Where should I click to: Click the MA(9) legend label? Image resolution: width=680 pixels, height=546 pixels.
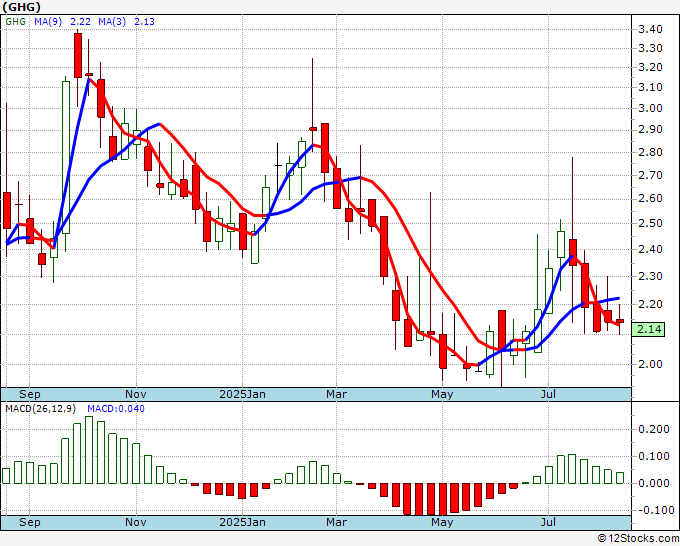pos(48,22)
